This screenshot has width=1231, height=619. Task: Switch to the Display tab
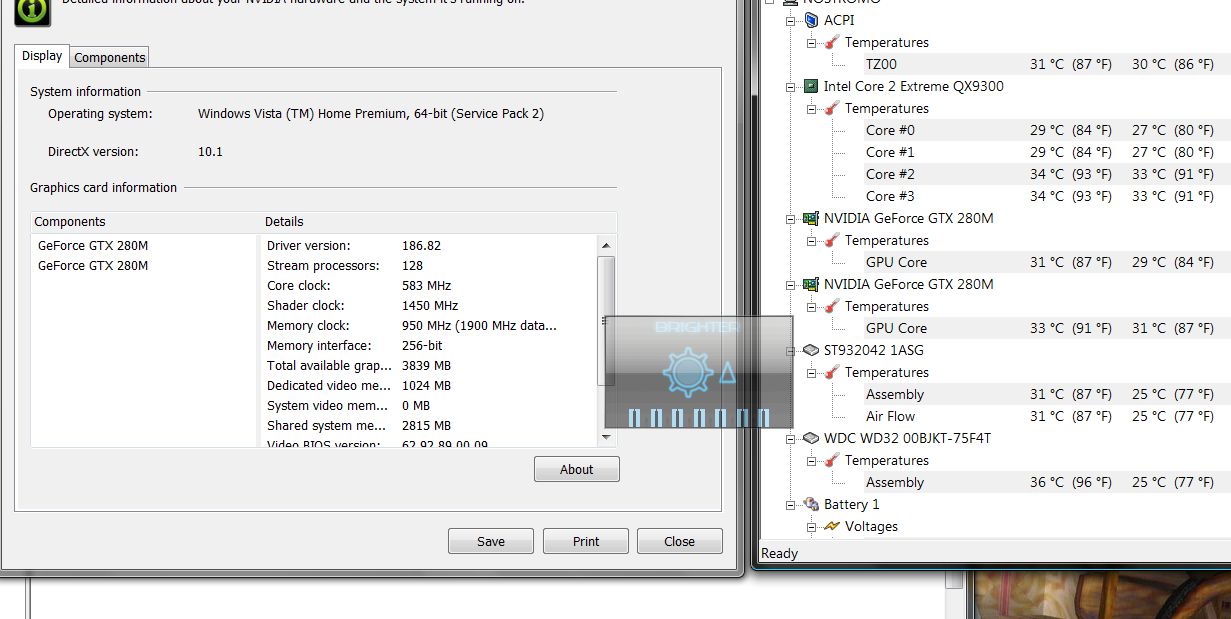(x=42, y=56)
